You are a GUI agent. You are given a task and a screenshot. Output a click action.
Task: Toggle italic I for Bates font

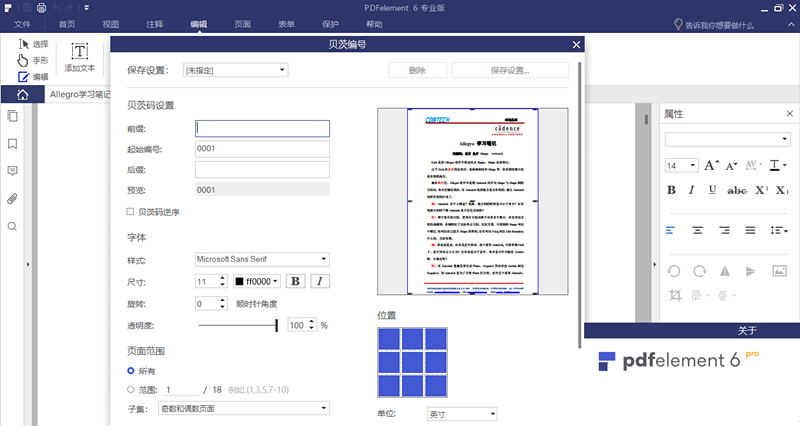pyautogui.click(x=320, y=281)
